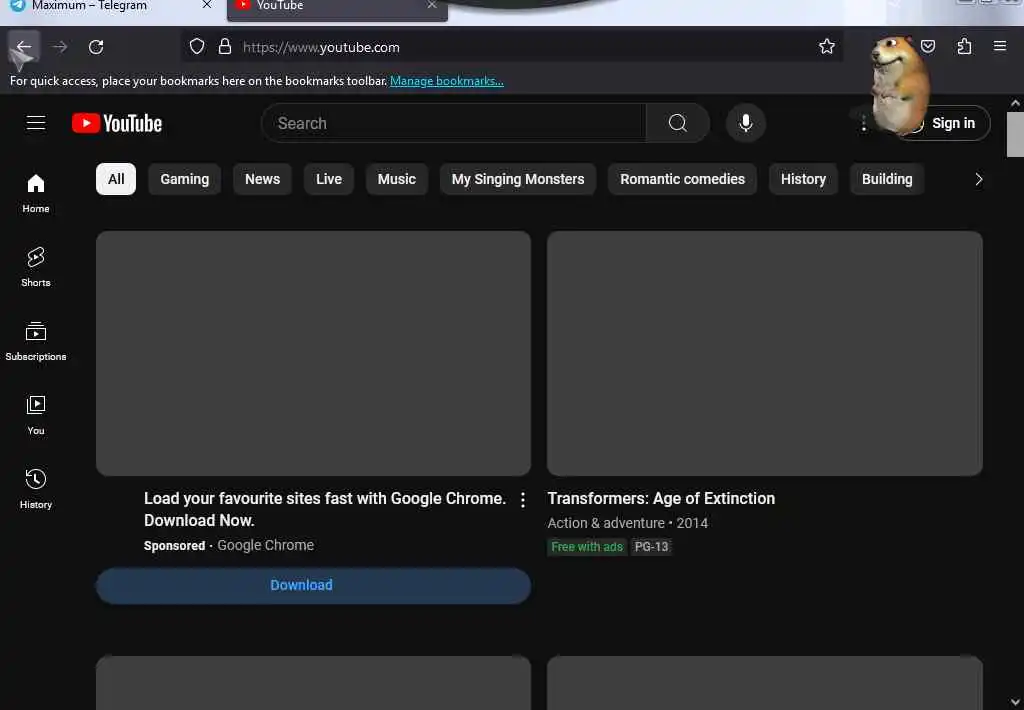
Task: Open Load your favourite sites Chrome ad title
Action: coord(325,509)
